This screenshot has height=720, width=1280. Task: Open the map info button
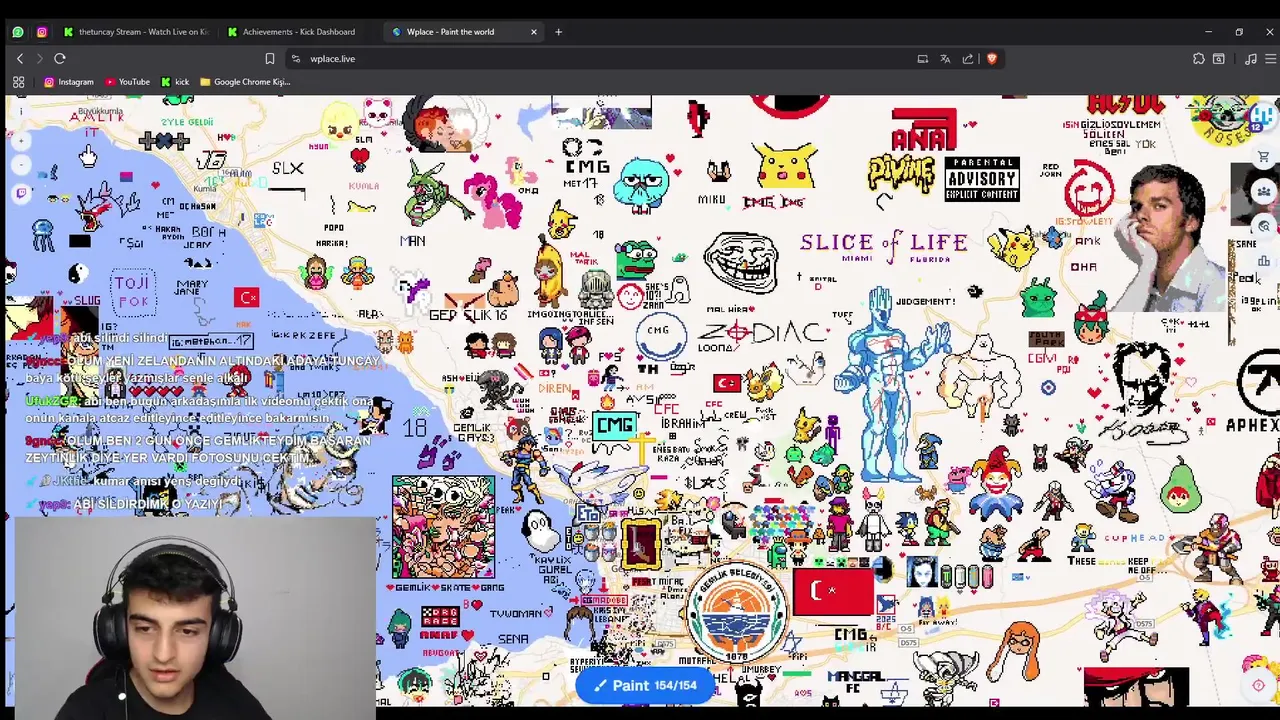[x=22, y=113]
